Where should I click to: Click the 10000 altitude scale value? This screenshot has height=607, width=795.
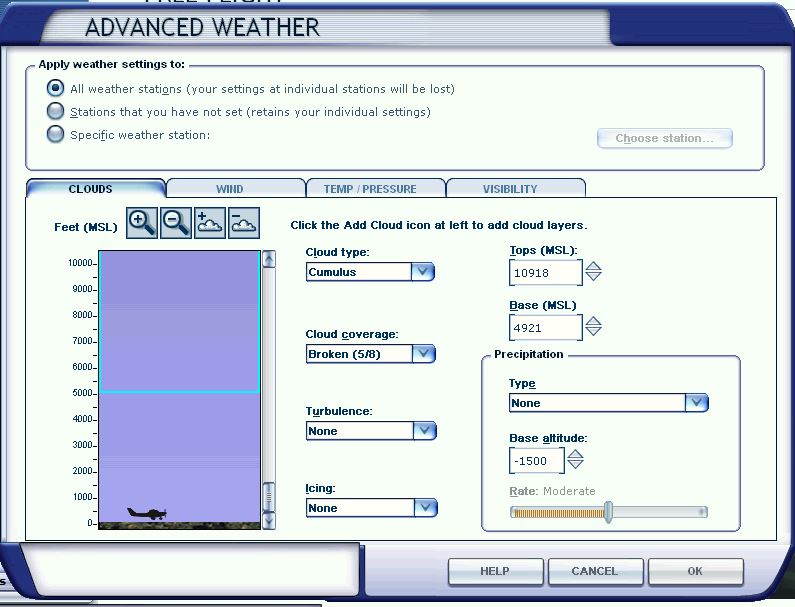pos(80,263)
